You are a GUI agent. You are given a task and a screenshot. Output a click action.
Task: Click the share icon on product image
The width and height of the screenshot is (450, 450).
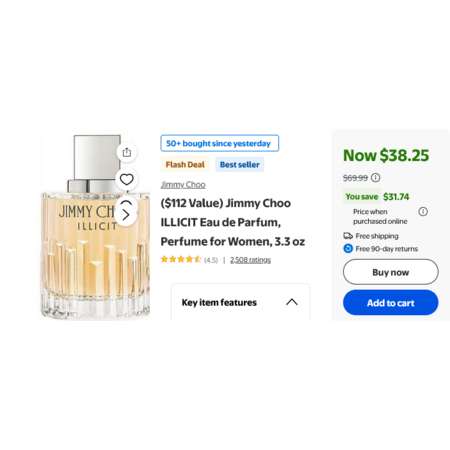(x=127, y=152)
